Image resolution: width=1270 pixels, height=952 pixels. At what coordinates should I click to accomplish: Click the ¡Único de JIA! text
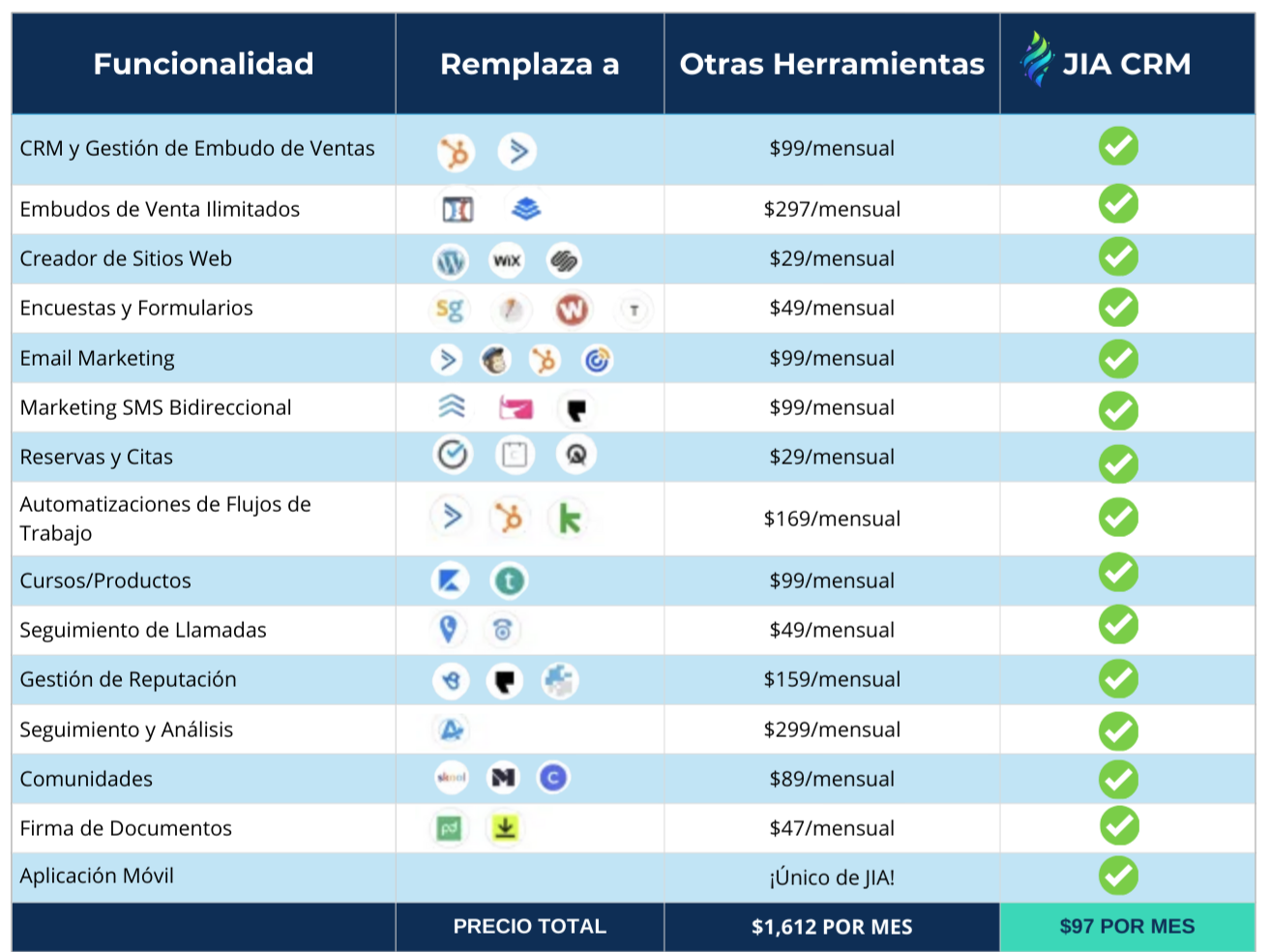(832, 878)
